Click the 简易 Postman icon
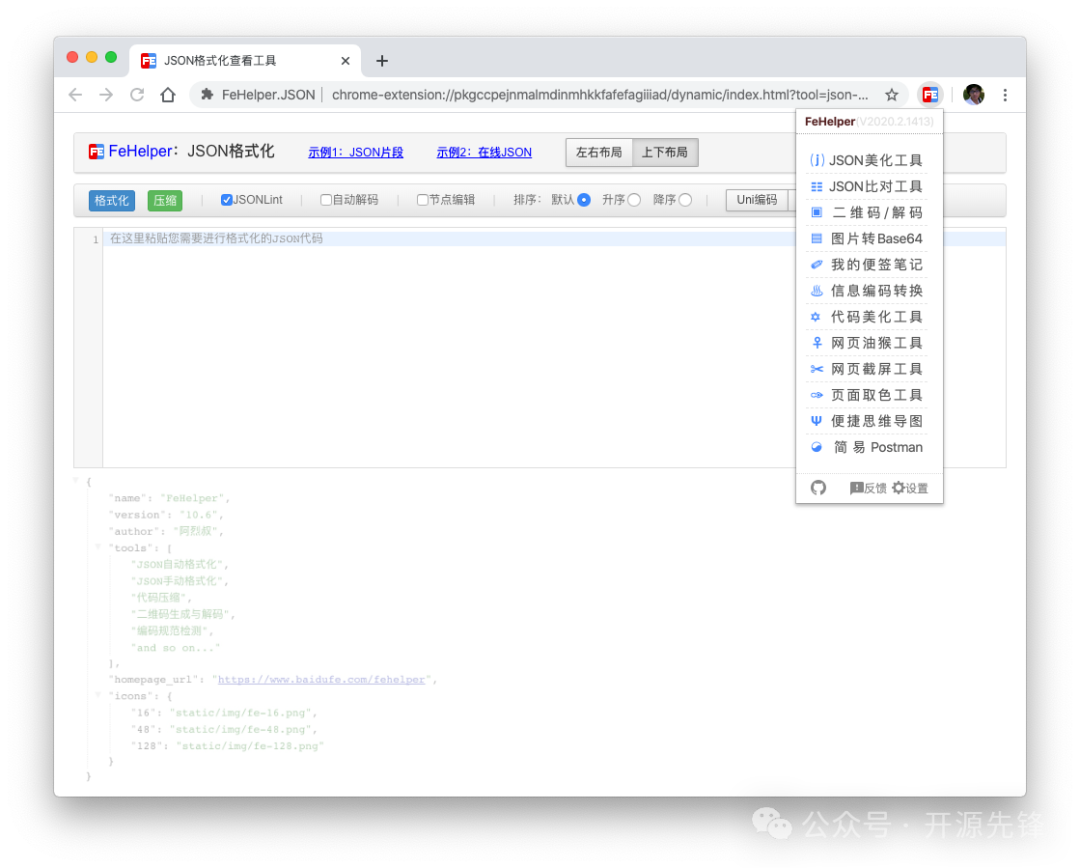The height and width of the screenshot is (868, 1080). (816, 447)
